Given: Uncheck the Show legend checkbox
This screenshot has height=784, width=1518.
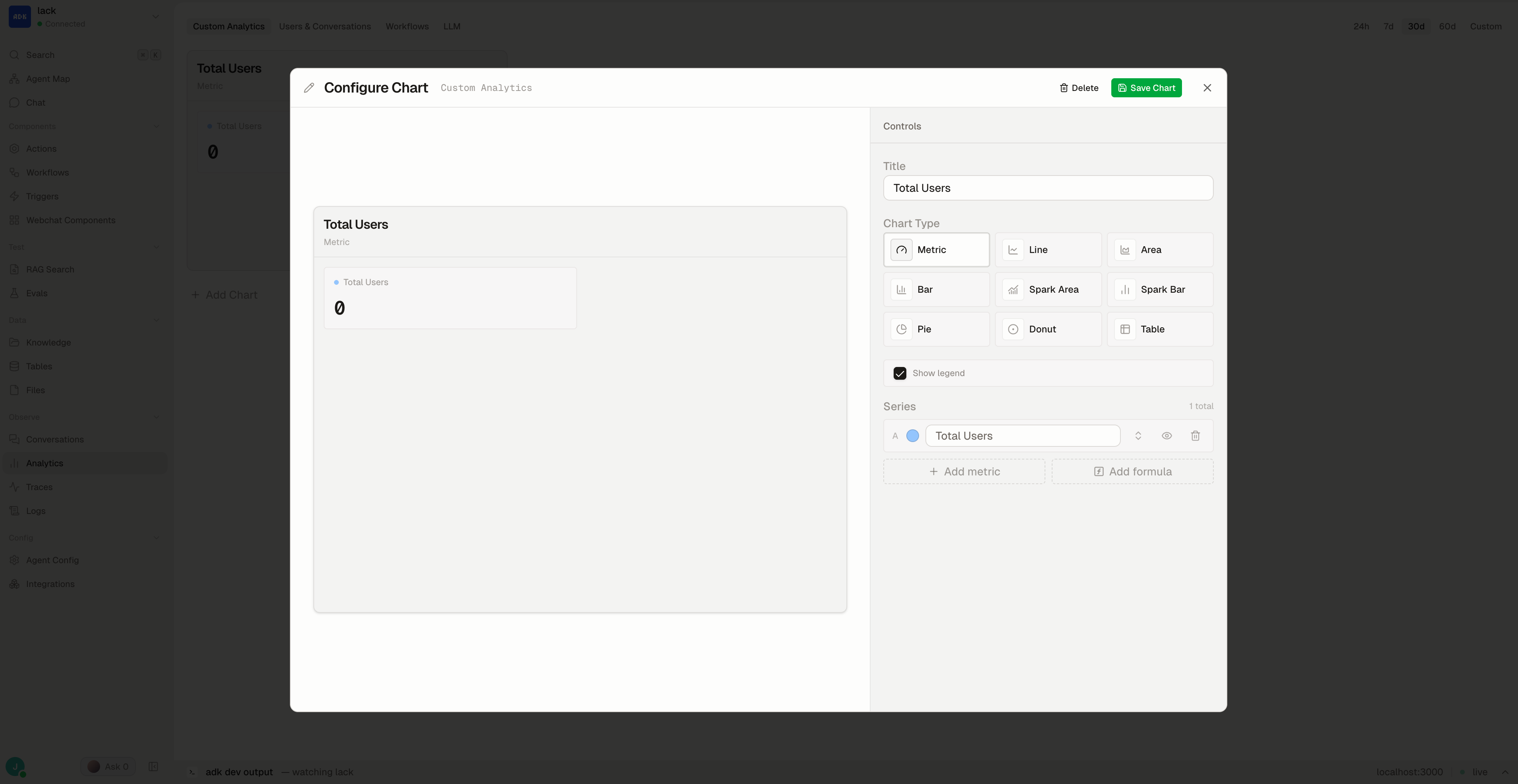Looking at the screenshot, I should click(x=899, y=373).
